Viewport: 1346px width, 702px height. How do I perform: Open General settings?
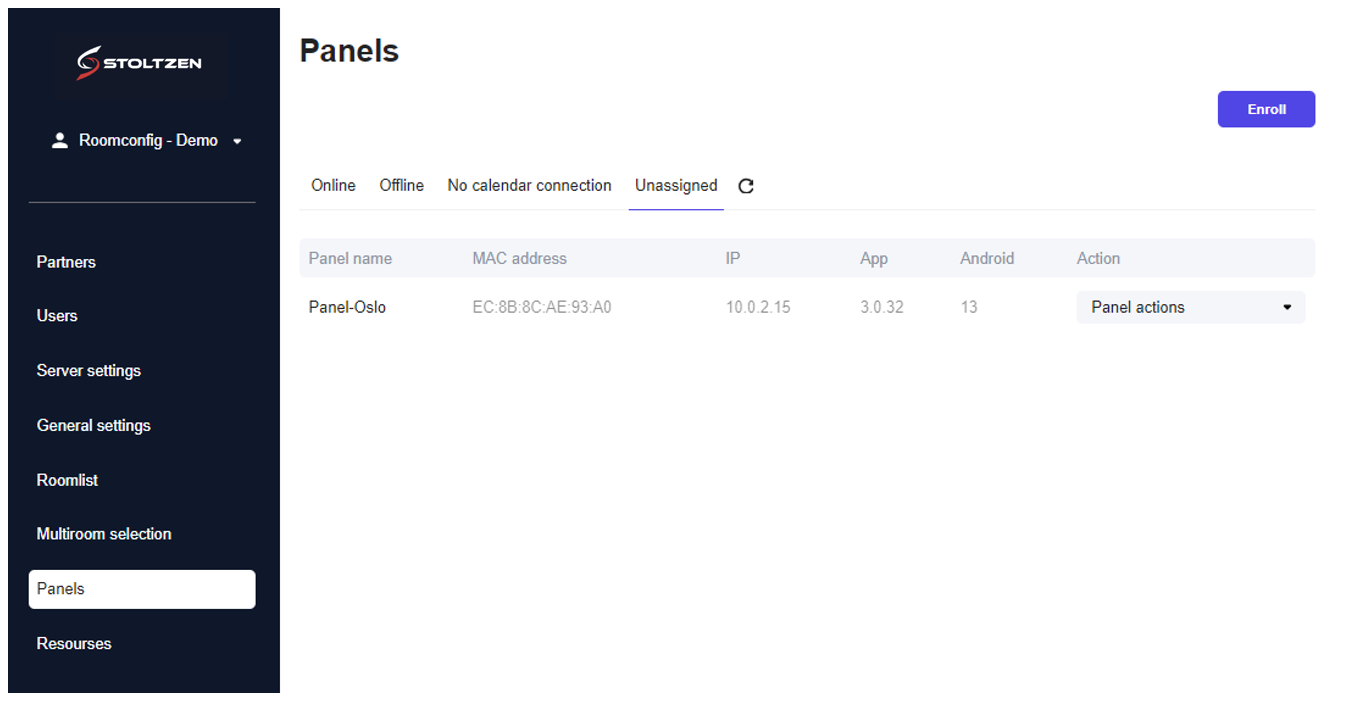[x=94, y=426]
